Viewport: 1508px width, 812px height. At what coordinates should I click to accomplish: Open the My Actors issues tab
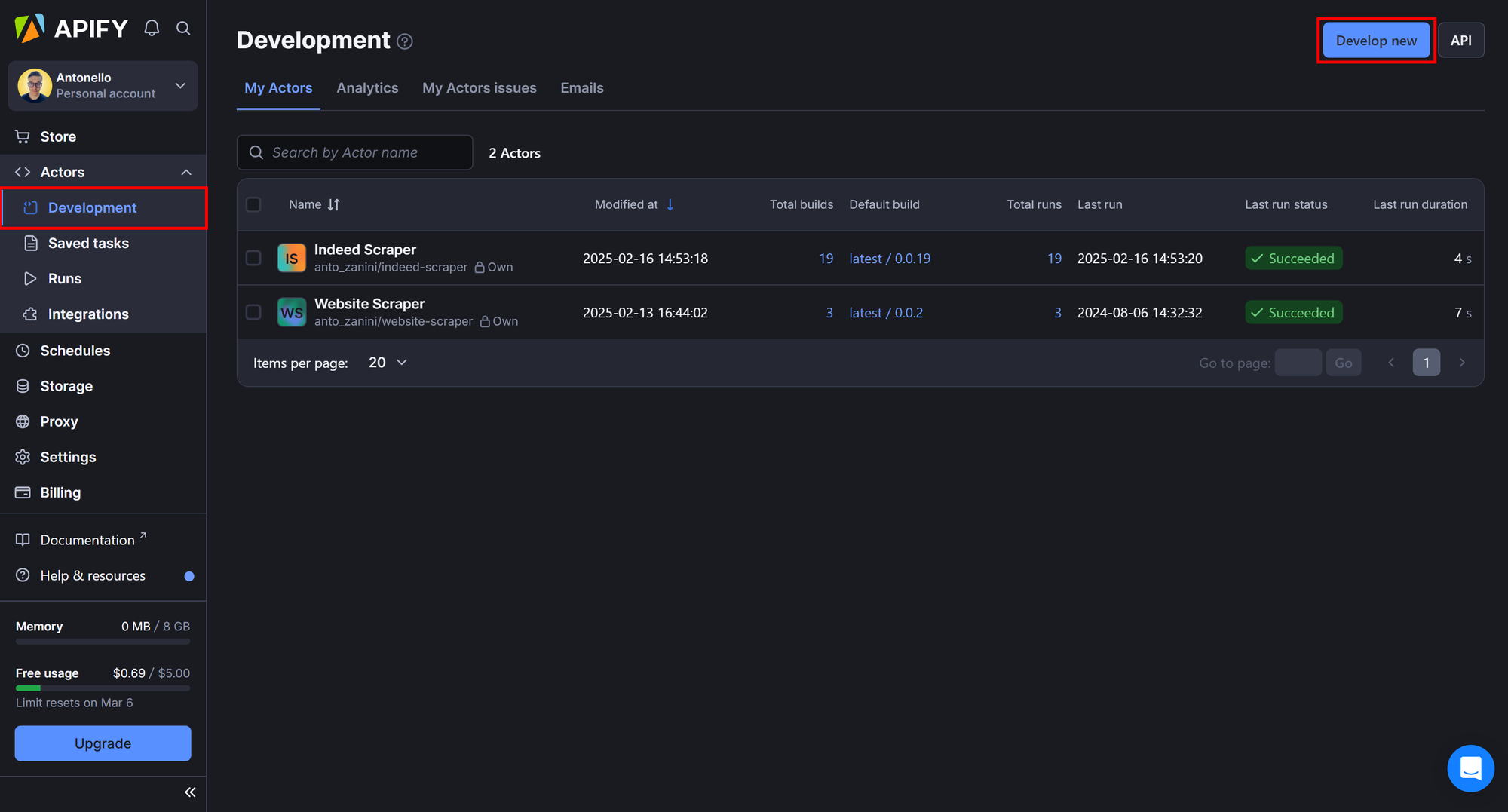tap(479, 87)
